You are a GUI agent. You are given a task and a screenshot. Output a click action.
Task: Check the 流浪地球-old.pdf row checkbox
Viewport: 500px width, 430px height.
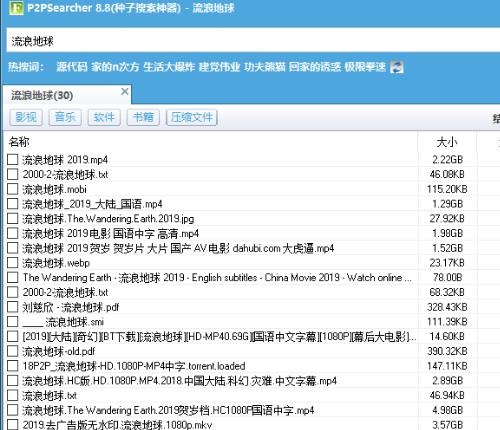coord(13,351)
